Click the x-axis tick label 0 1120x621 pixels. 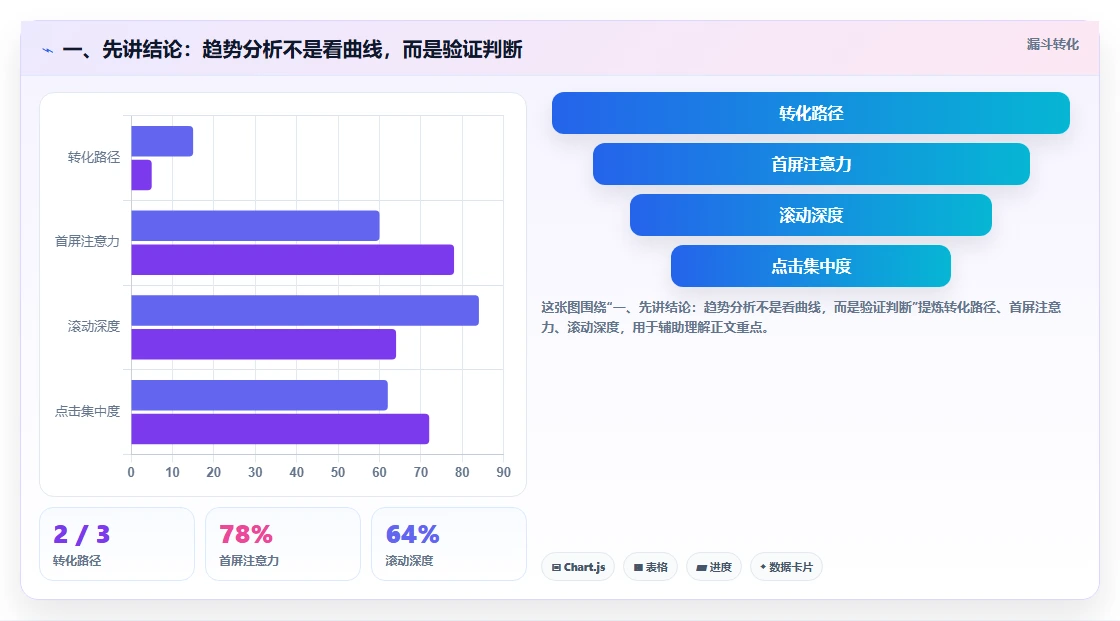(131, 472)
